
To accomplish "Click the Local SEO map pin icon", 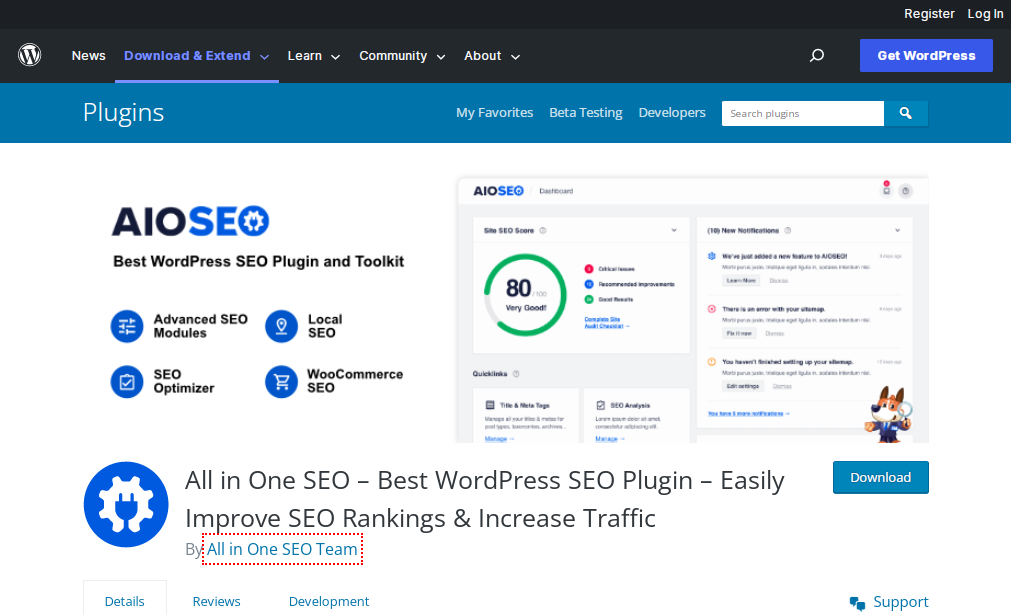I will [x=281, y=326].
